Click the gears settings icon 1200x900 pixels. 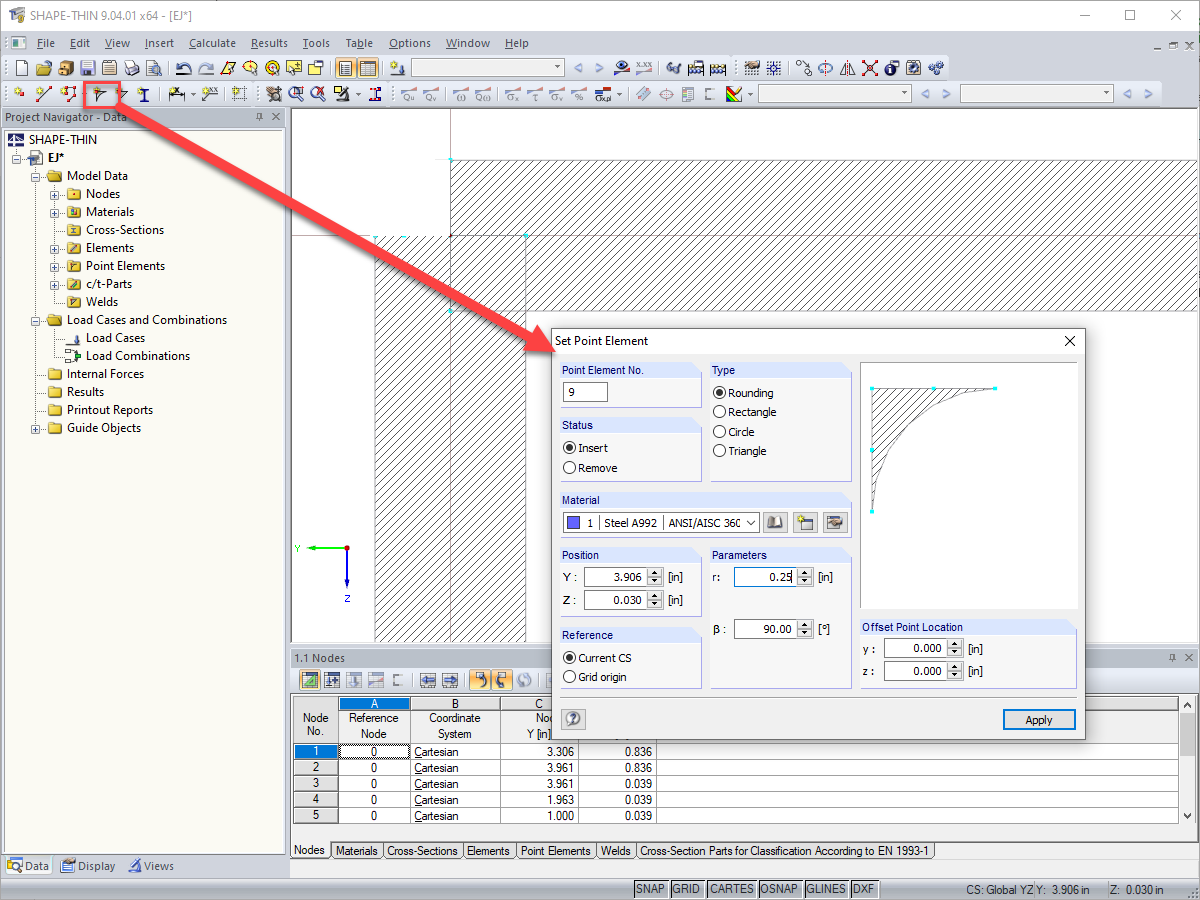tap(936, 68)
